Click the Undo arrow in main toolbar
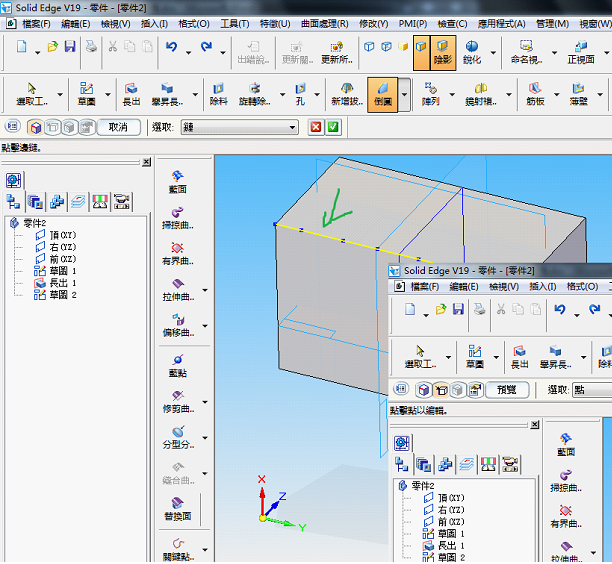612x564 pixels. [x=171, y=47]
